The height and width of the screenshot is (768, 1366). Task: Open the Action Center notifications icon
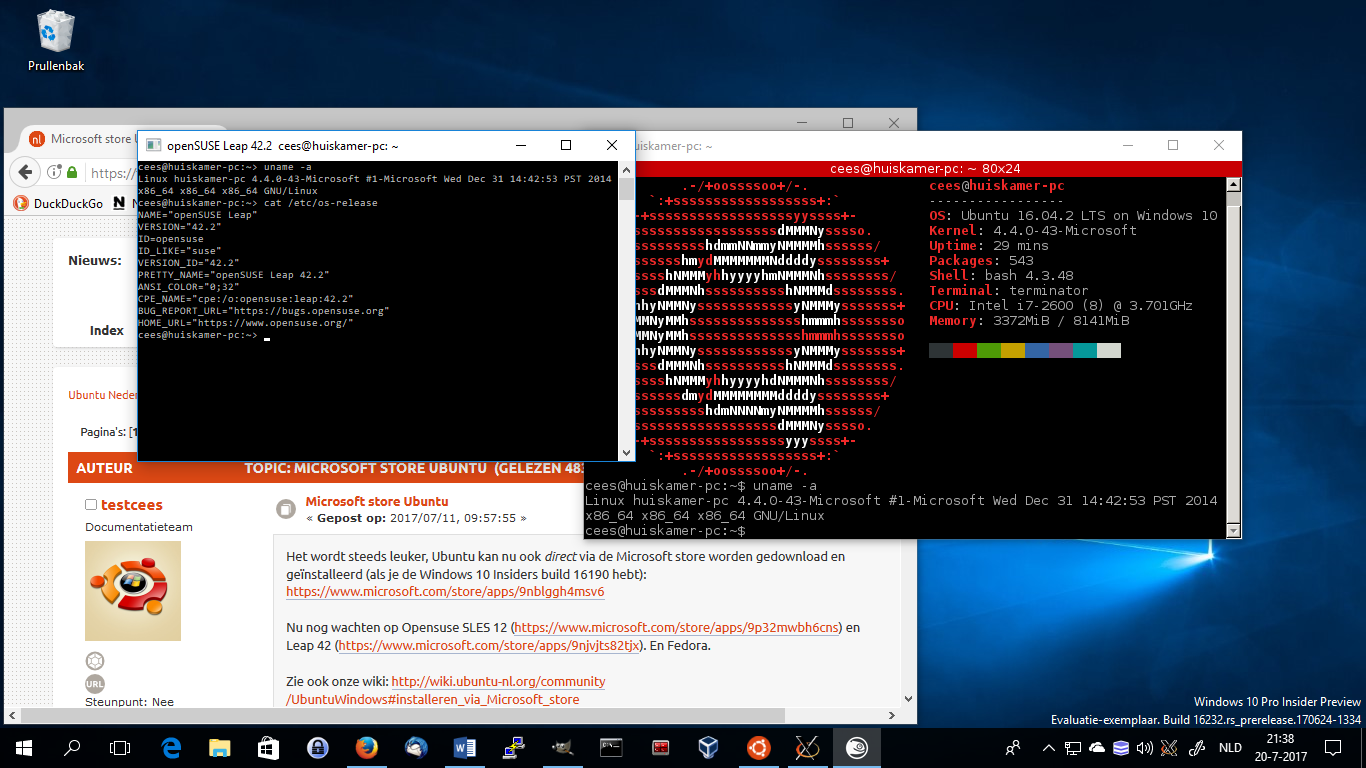click(1332, 747)
